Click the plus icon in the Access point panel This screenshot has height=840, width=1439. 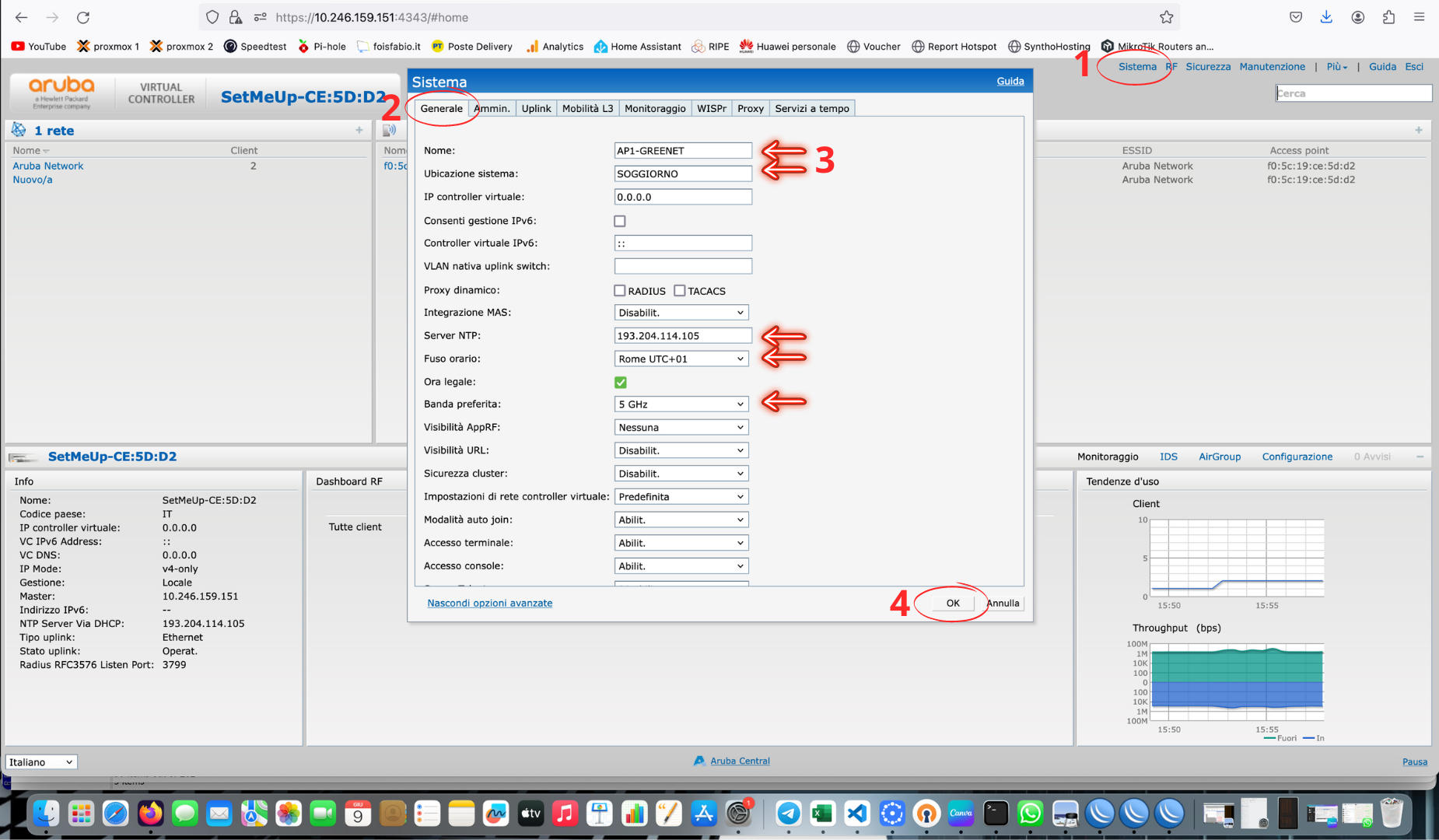[x=1419, y=130]
